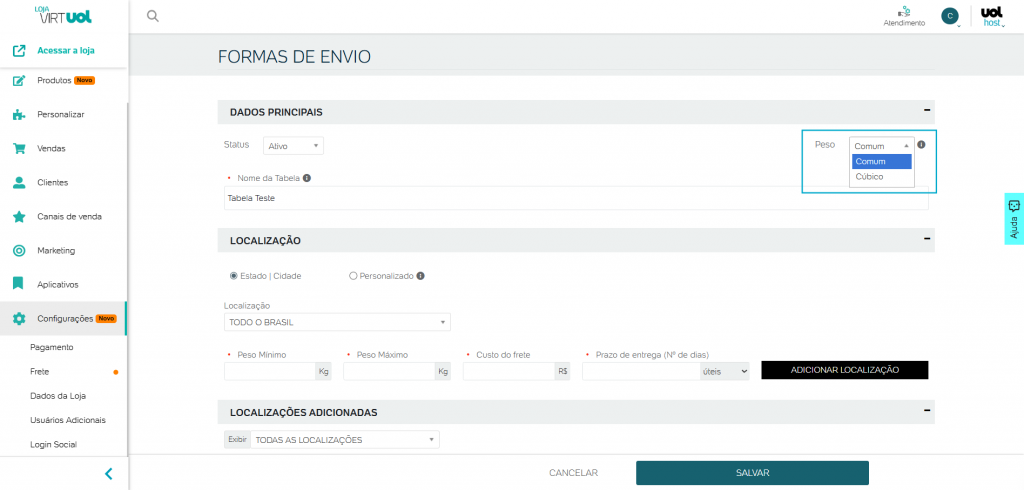1024x490 pixels.
Task: Click info icon beside Nome da Tabela
Action: pos(307,178)
